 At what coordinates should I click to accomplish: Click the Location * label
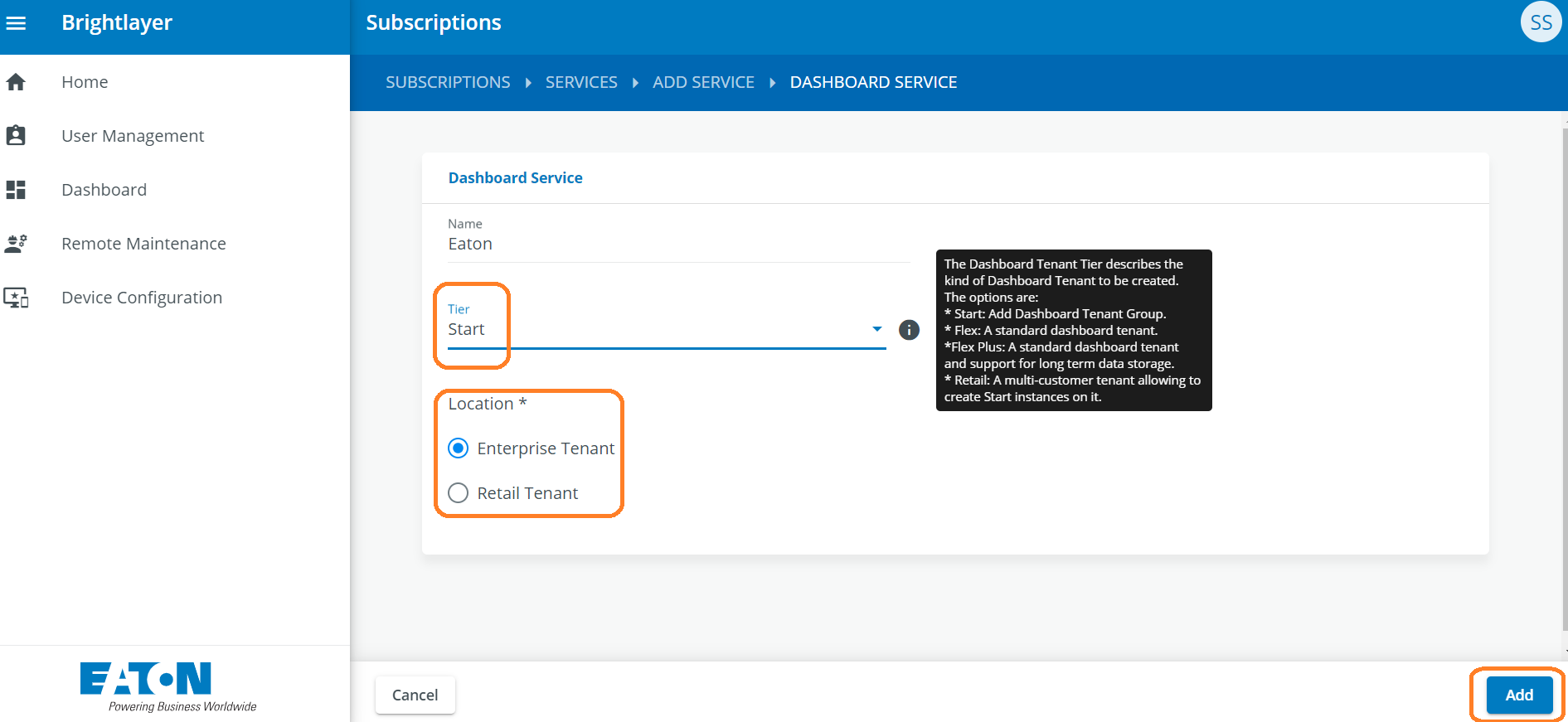click(488, 404)
